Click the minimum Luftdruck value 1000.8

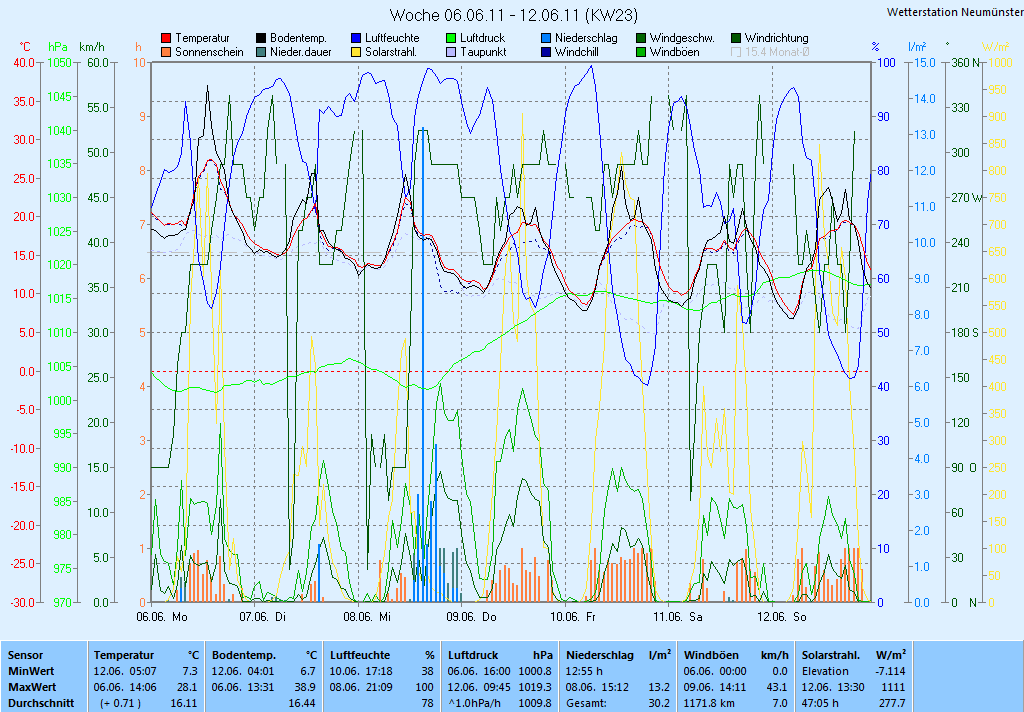(x=536, y=672)
